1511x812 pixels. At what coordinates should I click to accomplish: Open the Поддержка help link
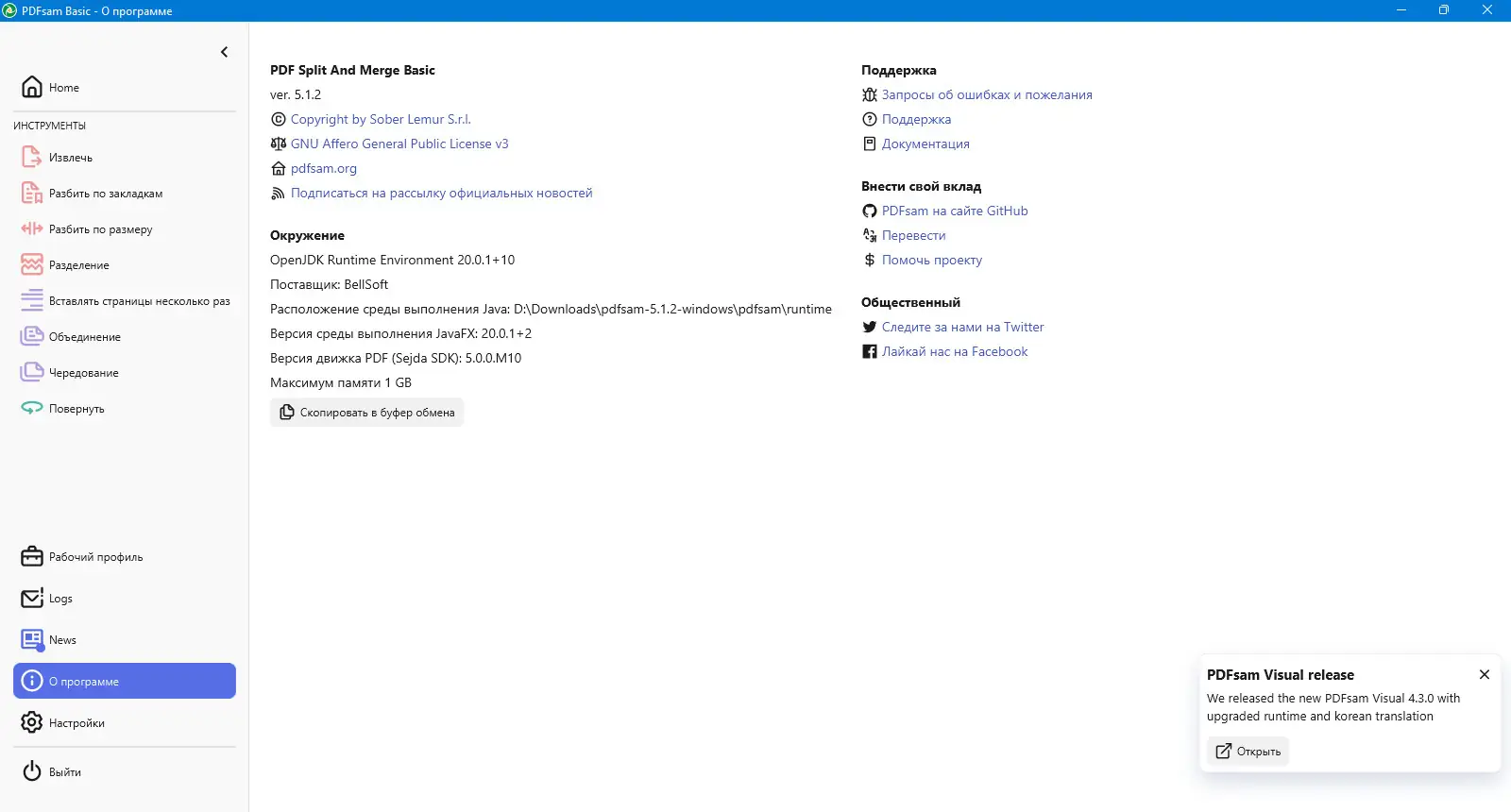[x=916, y=119]
